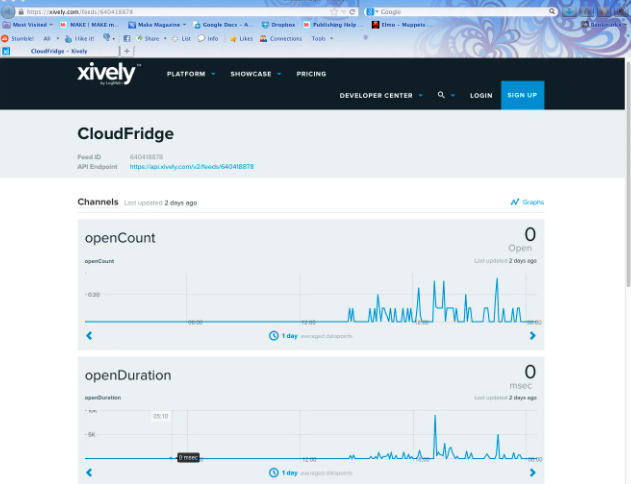Go to previous time range on openCount graph
Viewport: 631px width, 484px height.
tap(89, 336)
